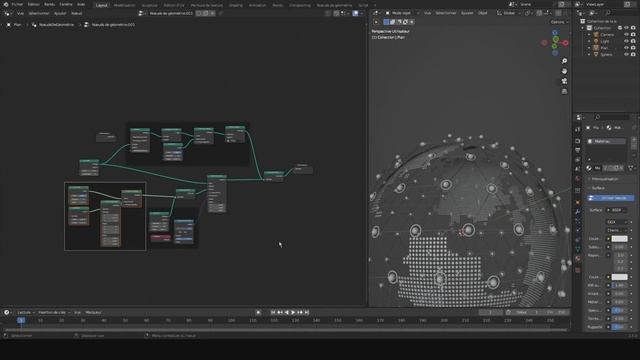640x360 pixels.
Task: Toggle Collection visibility eye
Action: (626, 28)
